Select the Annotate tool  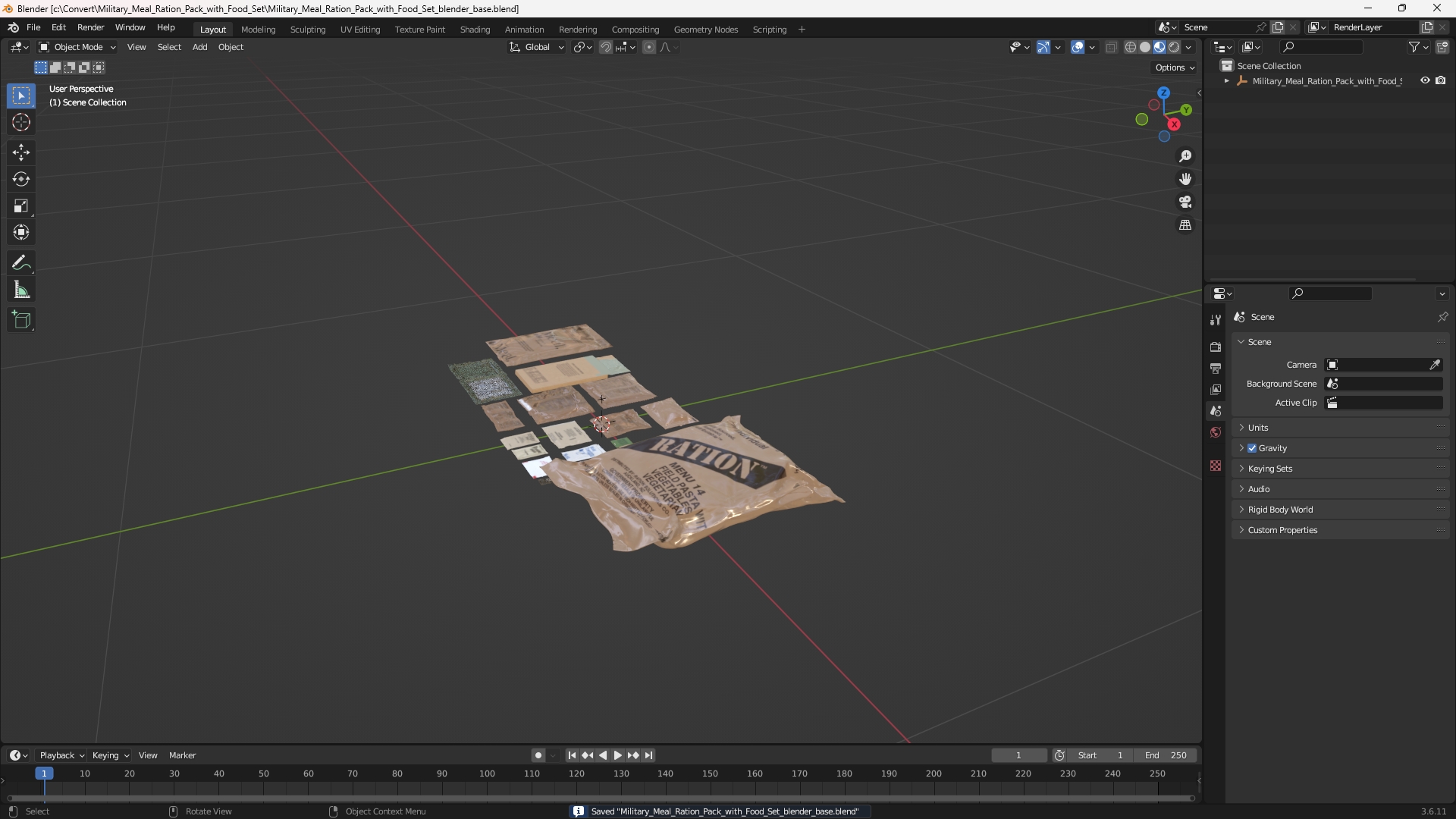pyautogui.click(x=21, y=263)
